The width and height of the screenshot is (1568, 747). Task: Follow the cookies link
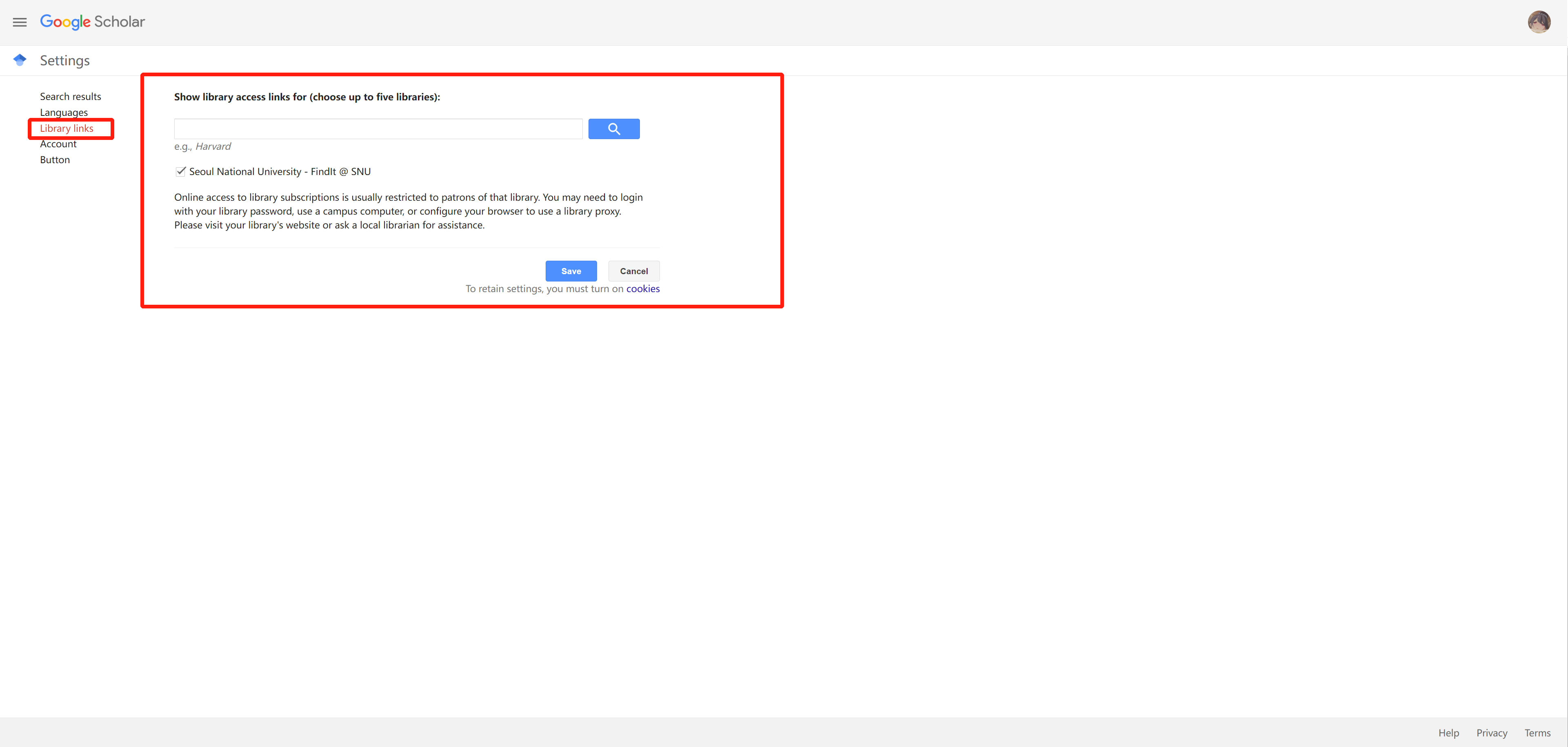643,288
